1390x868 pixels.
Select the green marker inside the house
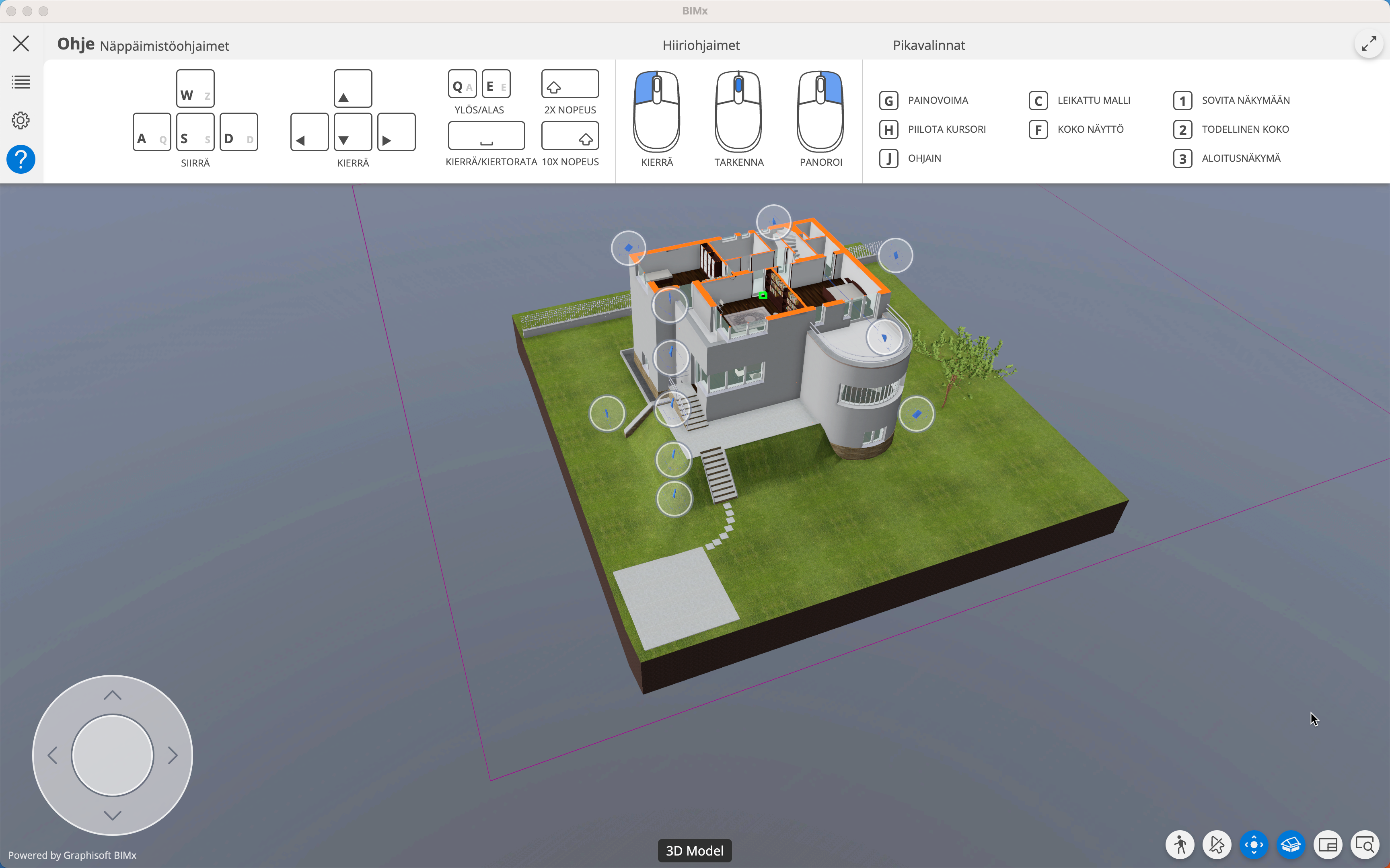[x=763, y=295]
